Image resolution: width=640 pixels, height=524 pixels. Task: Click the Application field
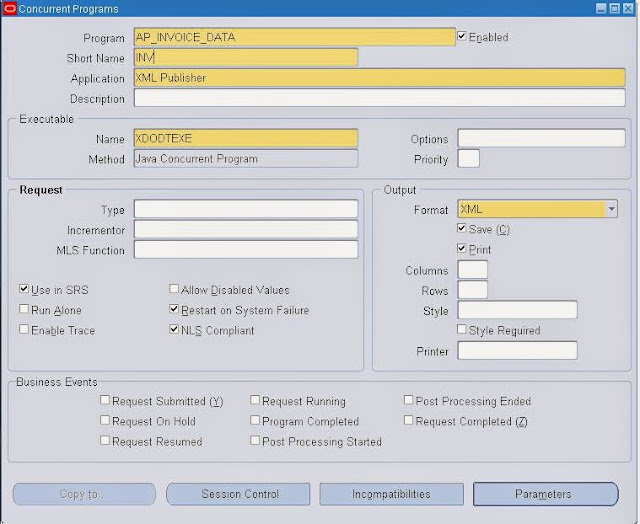(380, 78)
